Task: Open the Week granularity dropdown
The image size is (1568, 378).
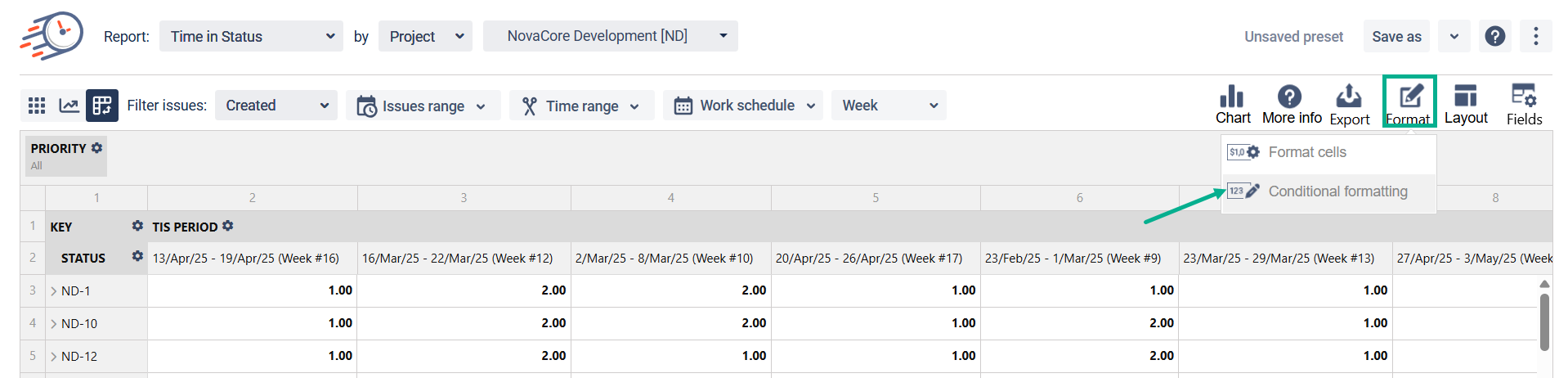Action: click(889, 106)
